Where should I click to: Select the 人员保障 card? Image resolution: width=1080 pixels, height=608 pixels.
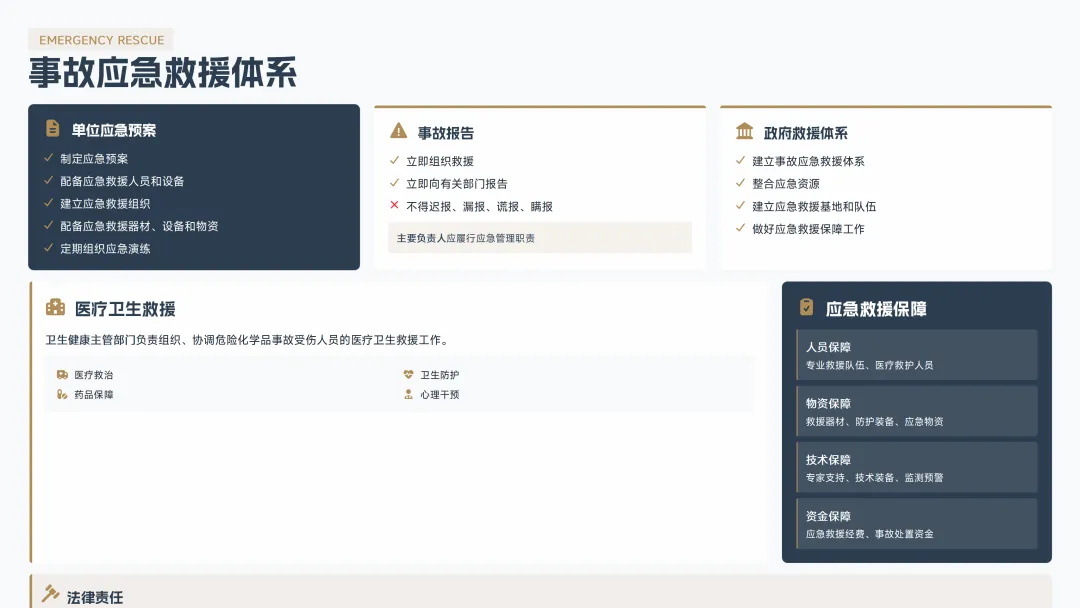pyautogui.click(x=917, y=355)
